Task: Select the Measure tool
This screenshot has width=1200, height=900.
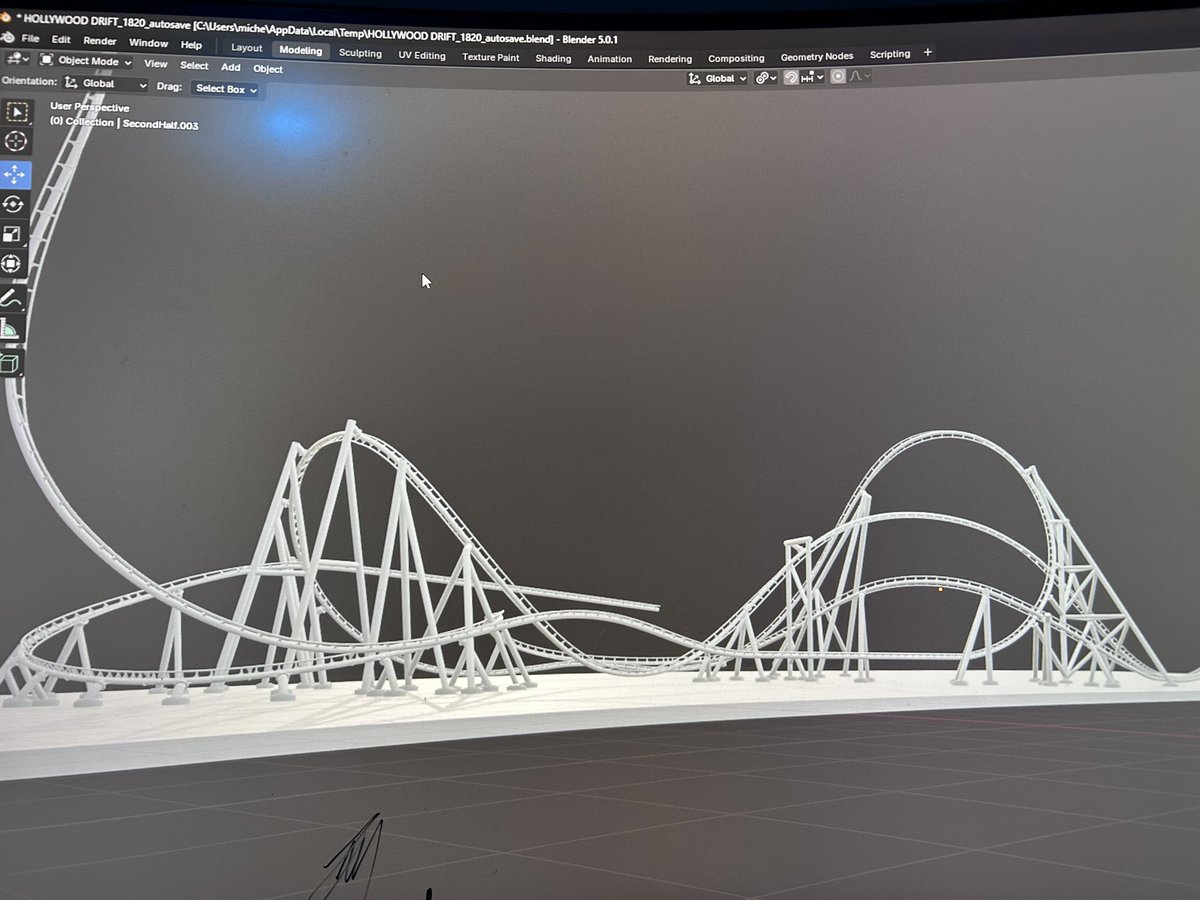Action: 10,330
